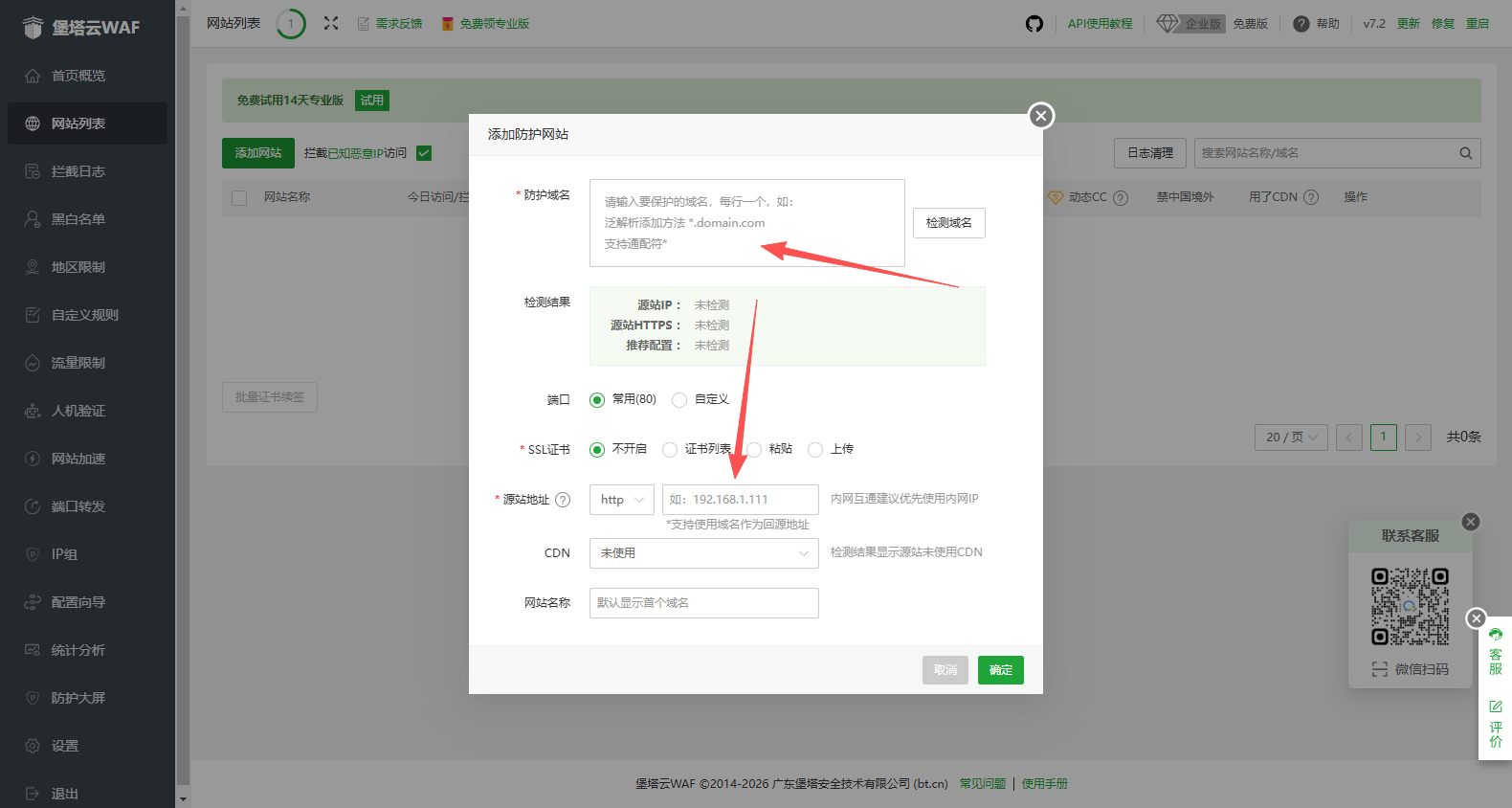The height and width of the screenshot is (808, 1512).
Task: Click the fullscreen expand icon
Action: coord(331,23)
